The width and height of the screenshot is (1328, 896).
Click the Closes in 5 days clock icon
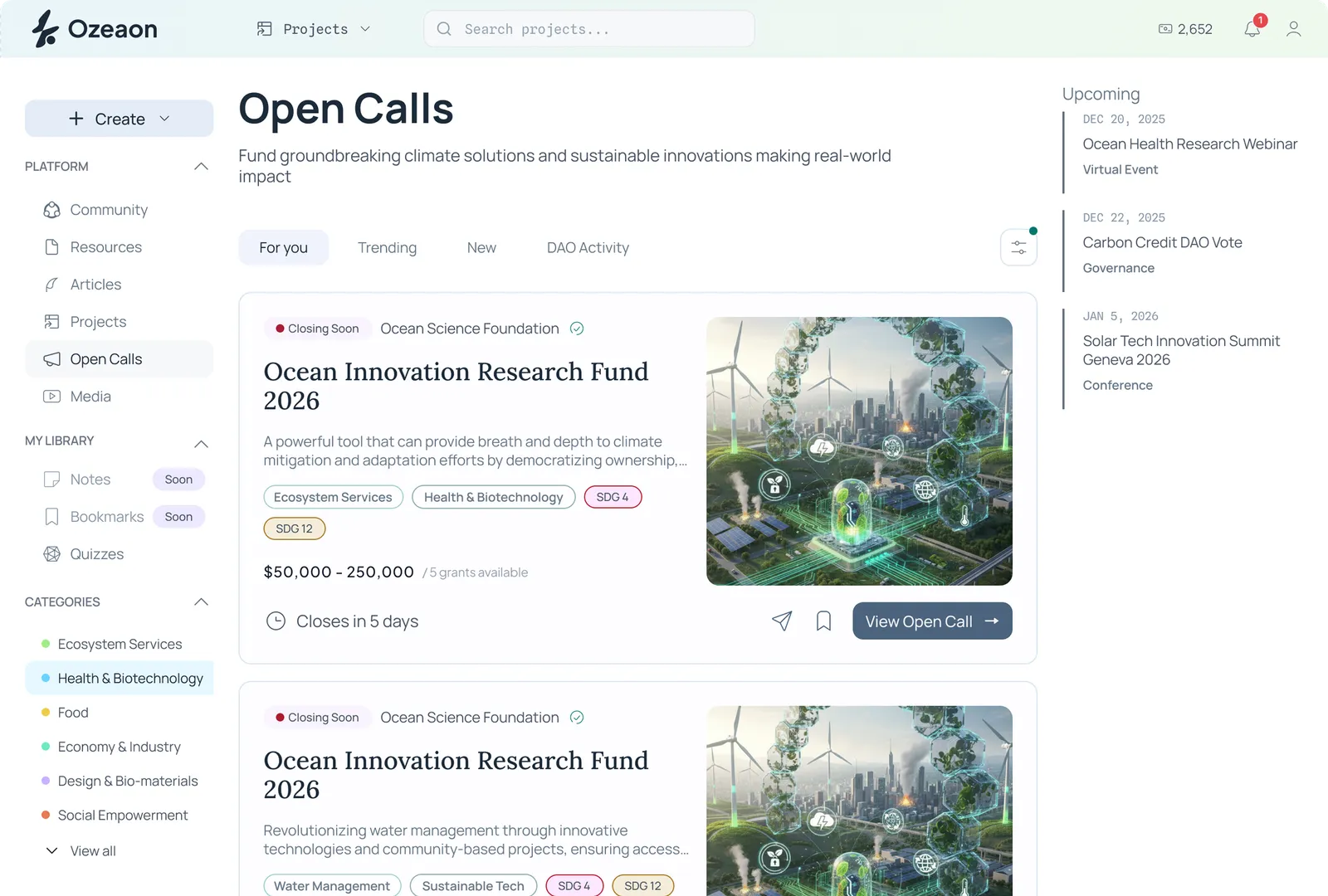276,621
